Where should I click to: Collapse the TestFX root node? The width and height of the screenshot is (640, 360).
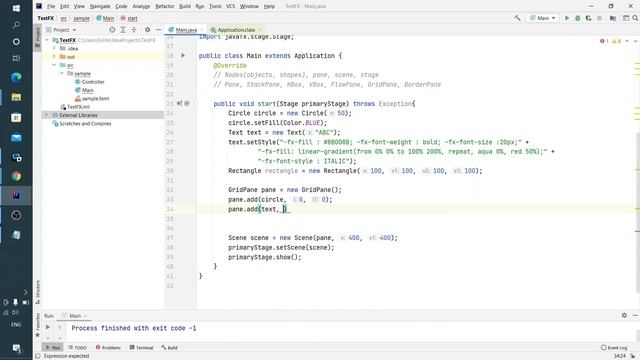47,40
